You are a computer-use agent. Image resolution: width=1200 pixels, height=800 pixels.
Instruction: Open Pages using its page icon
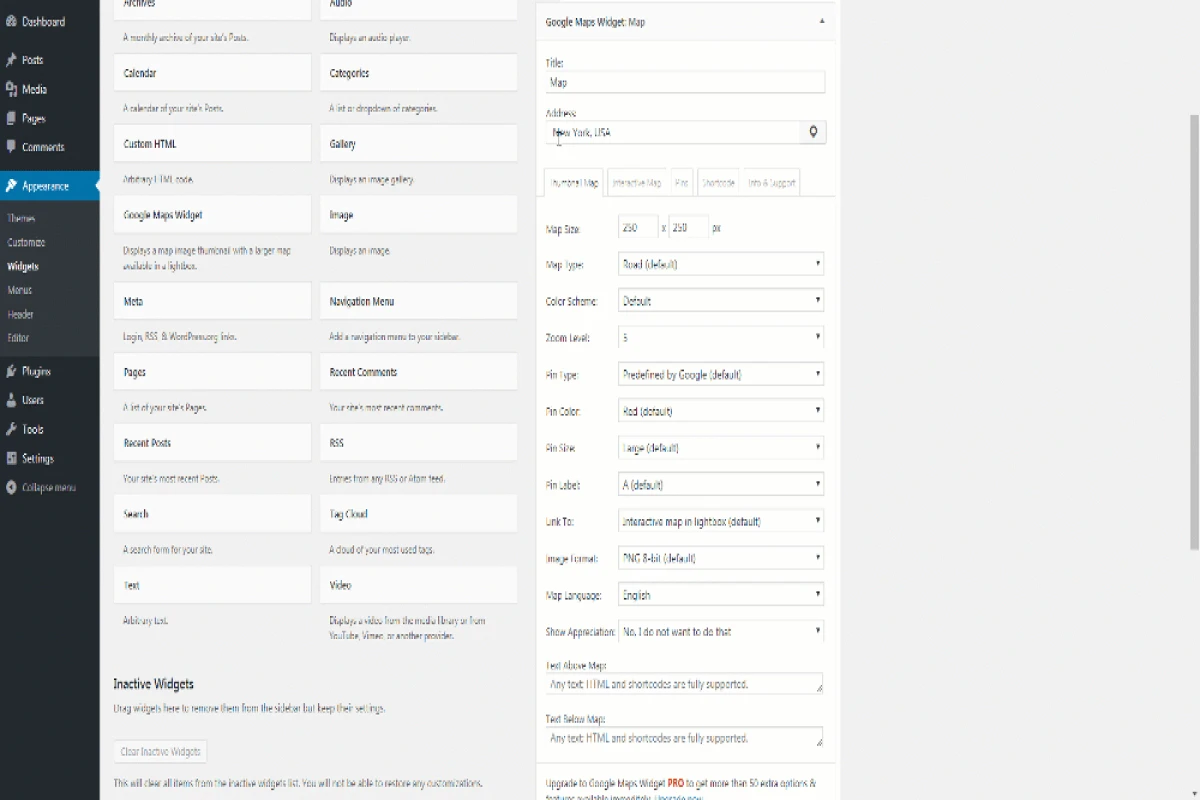pos(13,118)
